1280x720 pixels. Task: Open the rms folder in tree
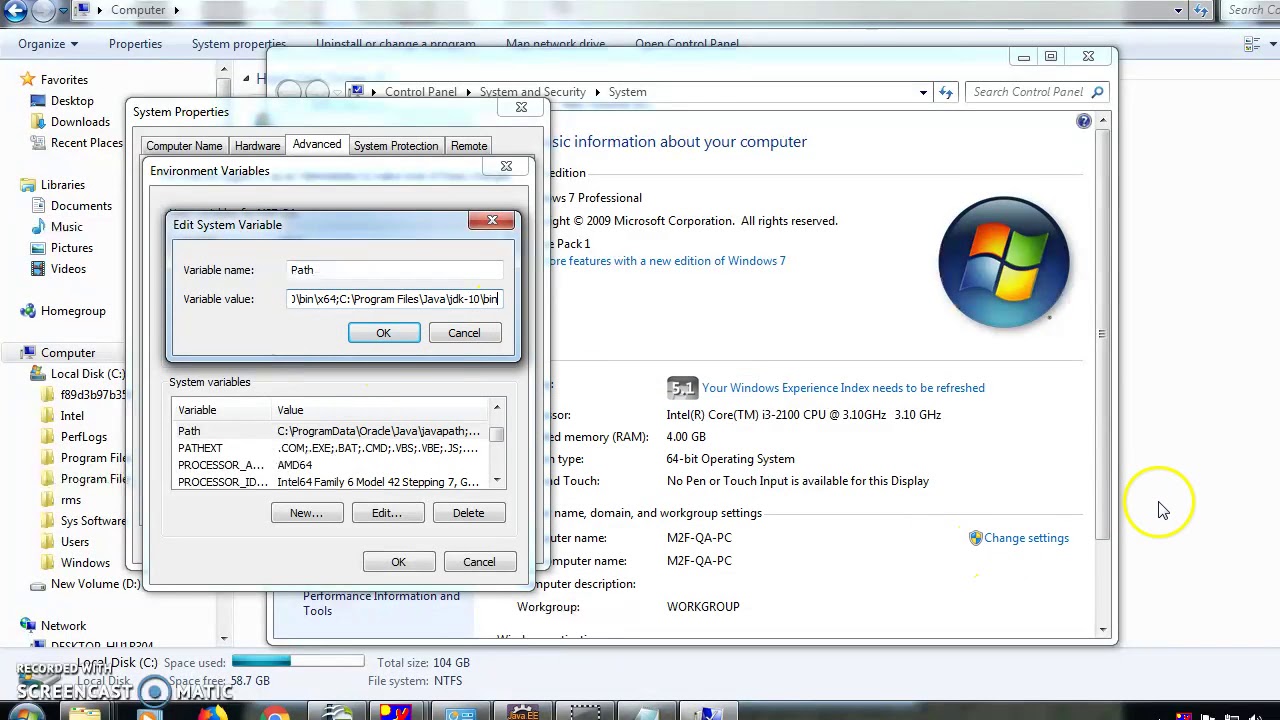click(x=70, y=500)
